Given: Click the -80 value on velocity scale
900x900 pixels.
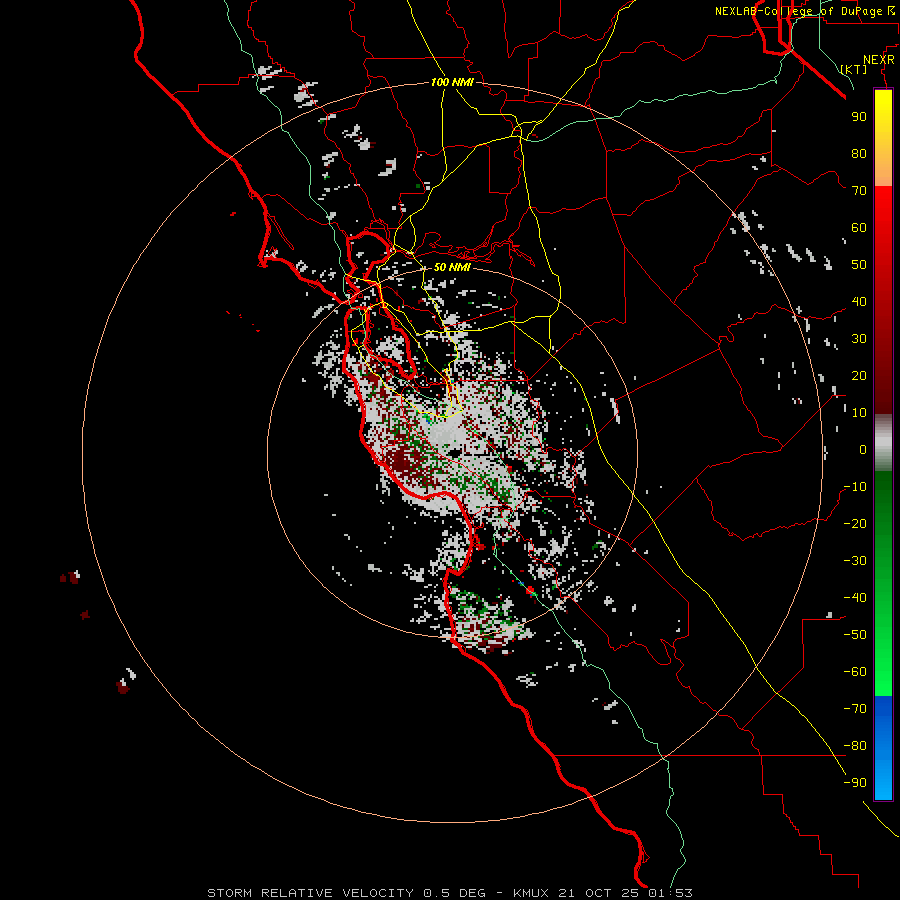Looking at the screenshot, I should tap(855, 746).
